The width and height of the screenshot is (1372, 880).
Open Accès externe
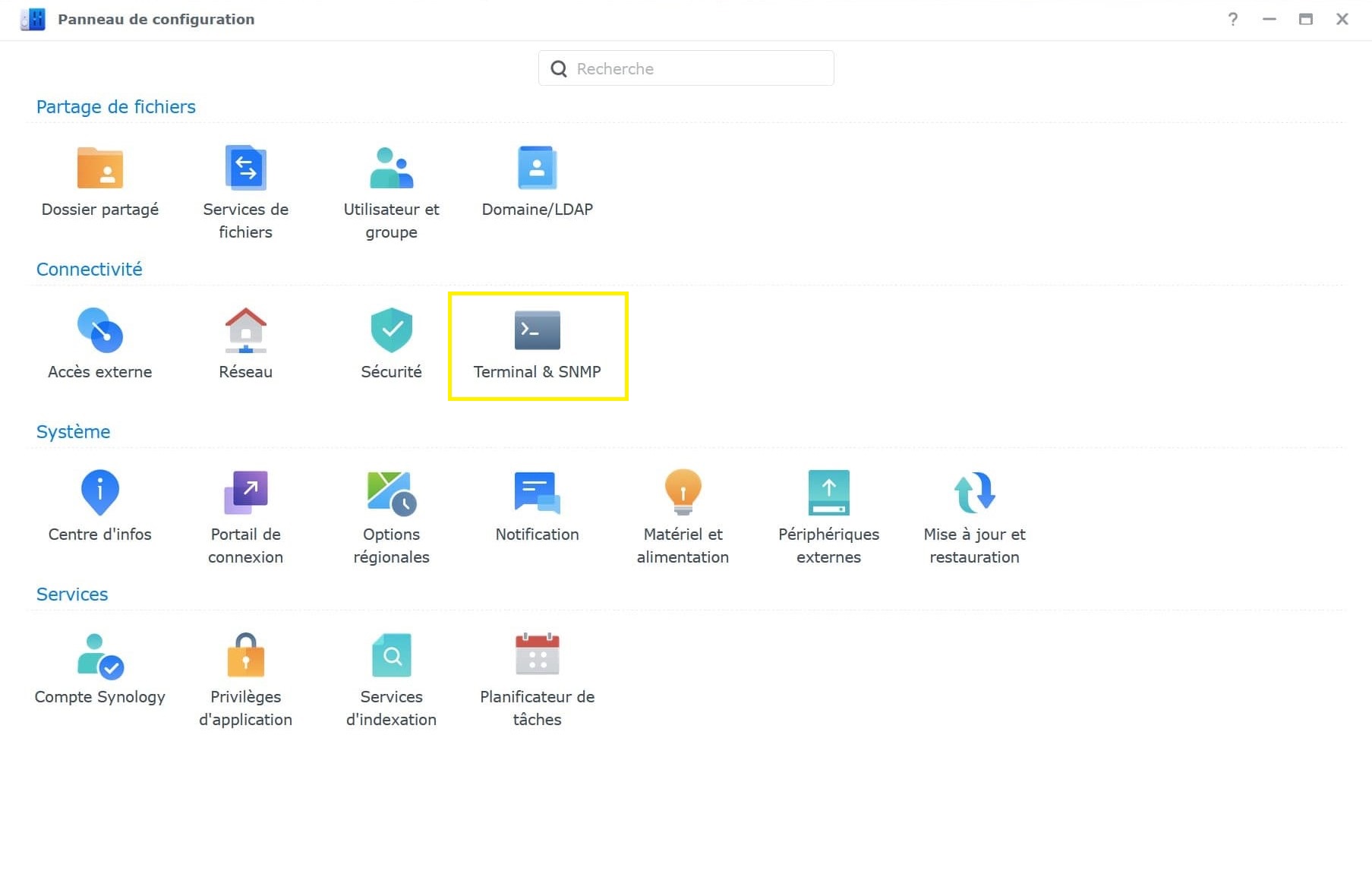(x=99, y=330)
